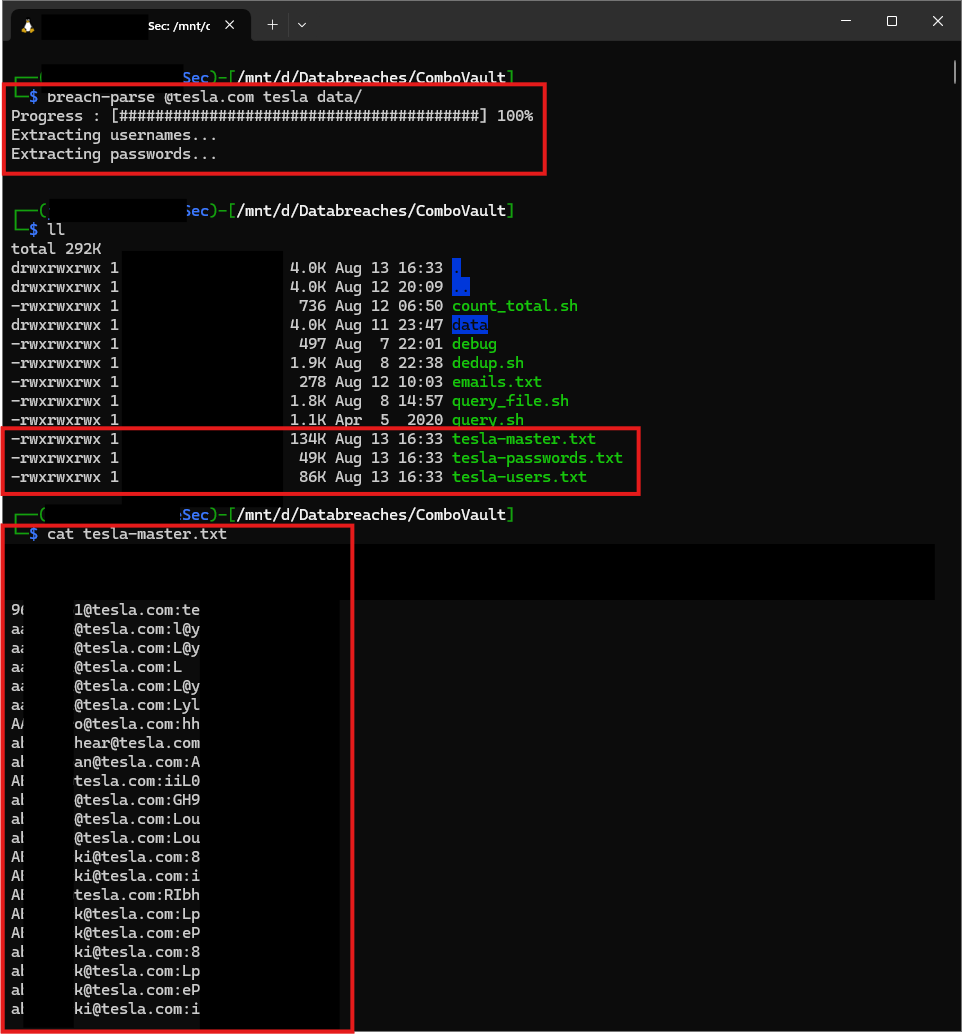Image resolution: width=962 pixels, height=1034 pixels.
Task: Expand the new tab profile dropdown chevron
Action: coord(302,24)
